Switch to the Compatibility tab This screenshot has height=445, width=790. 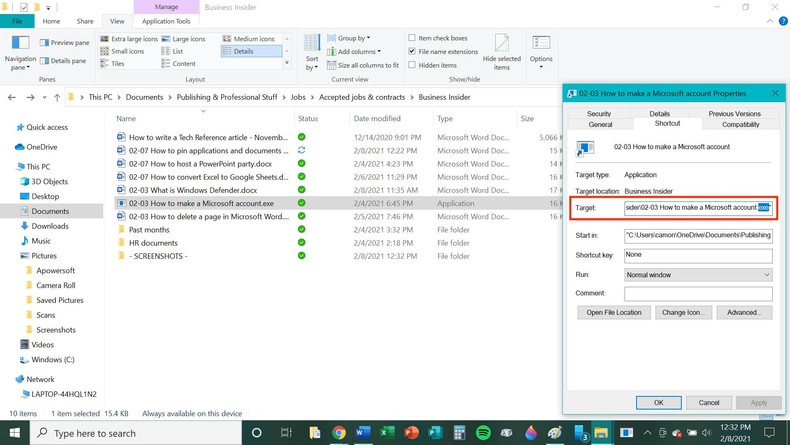click(x=740, y=125)
